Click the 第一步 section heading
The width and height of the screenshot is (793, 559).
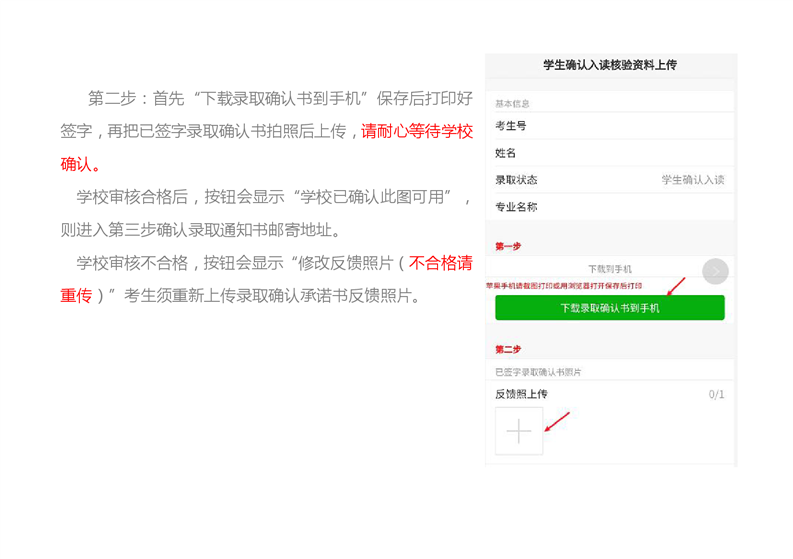pyautogui.click(x=508, y=246)
